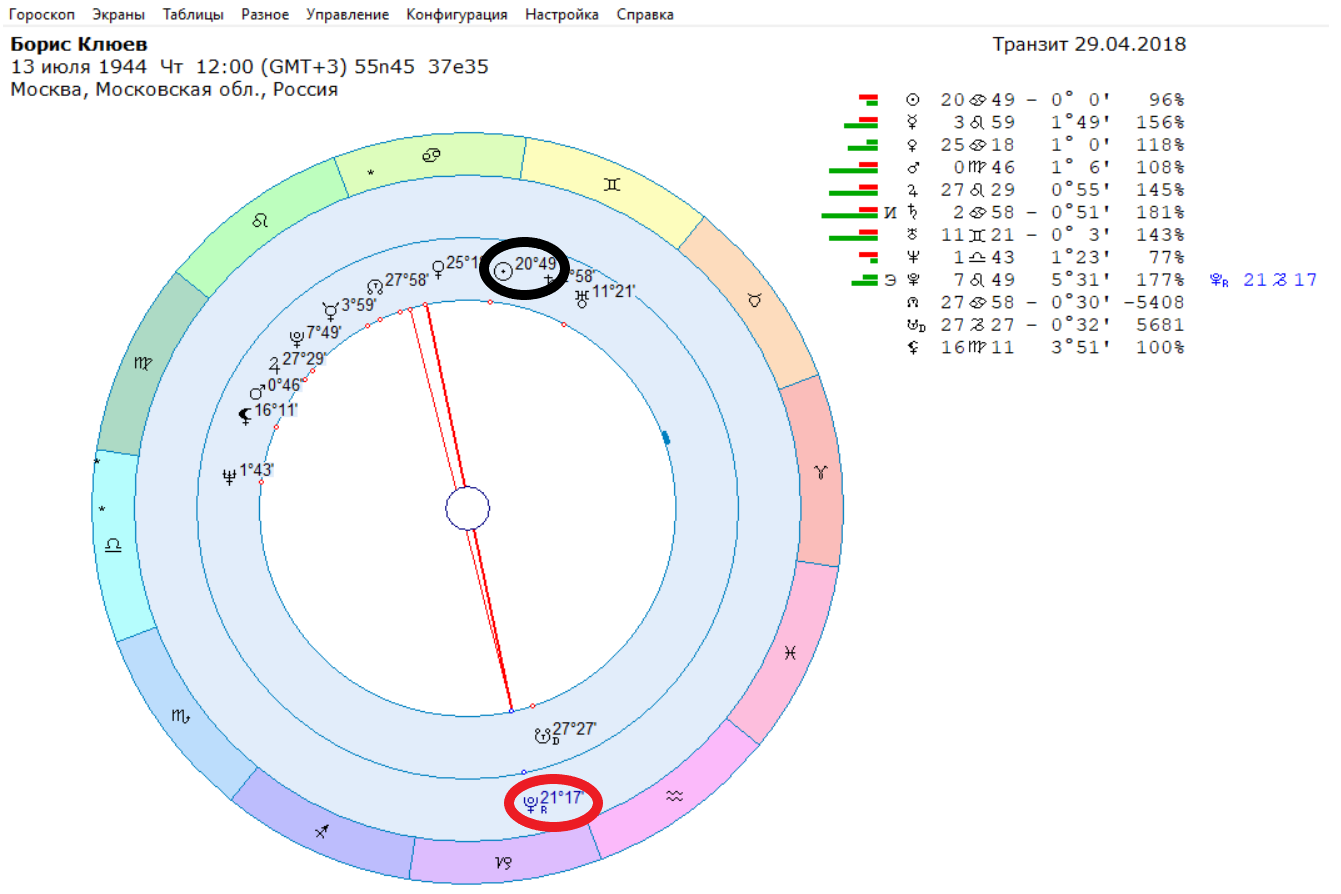This screenshot has height=894, width=1341.
Task: Click the blue marker on the inner circle
Action: [666, 437]
